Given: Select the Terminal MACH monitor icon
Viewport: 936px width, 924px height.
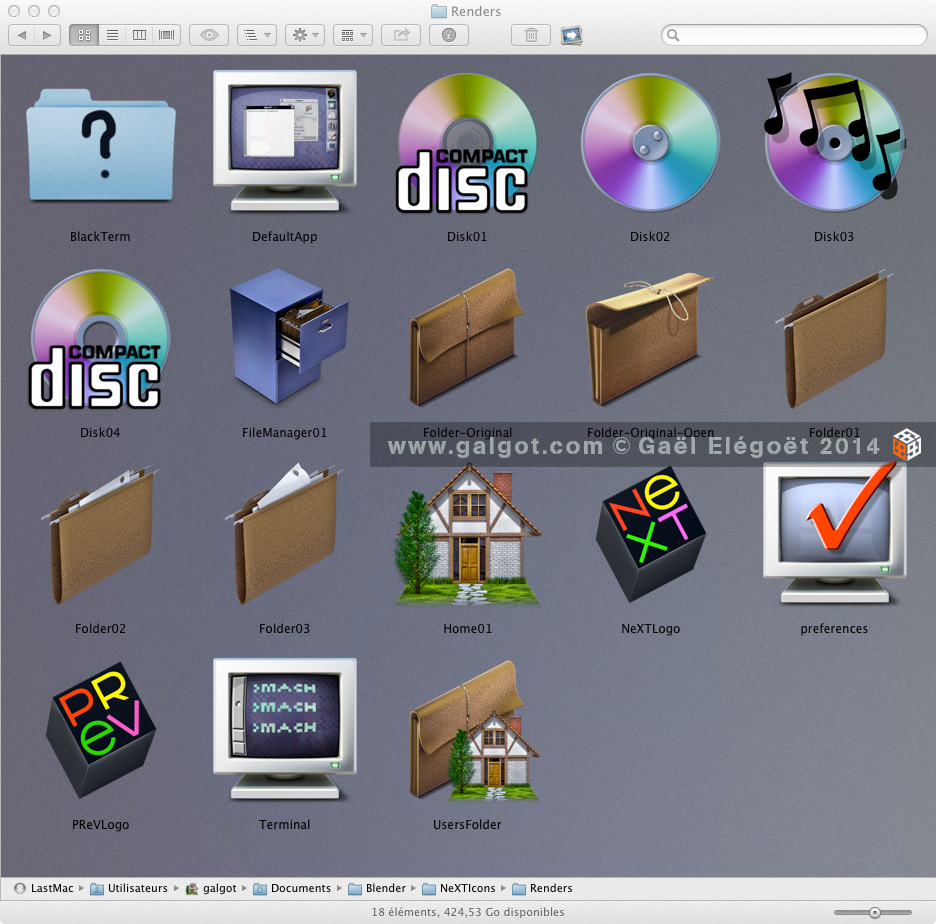Looking at the screenshot, I should pos(284,728).
